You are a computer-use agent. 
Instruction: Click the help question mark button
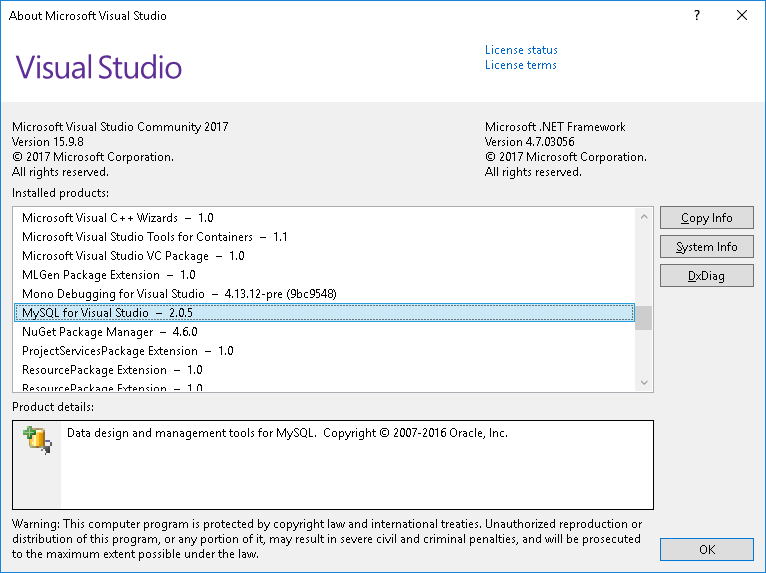tap(697, 16)
